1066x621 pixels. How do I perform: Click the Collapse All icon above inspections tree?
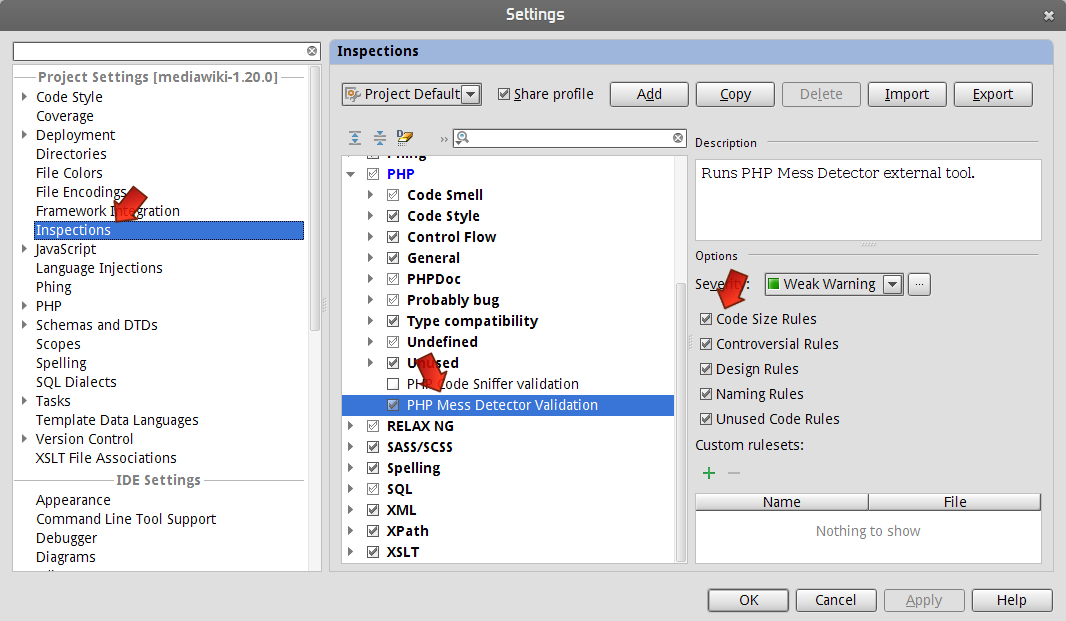(379, 138)
